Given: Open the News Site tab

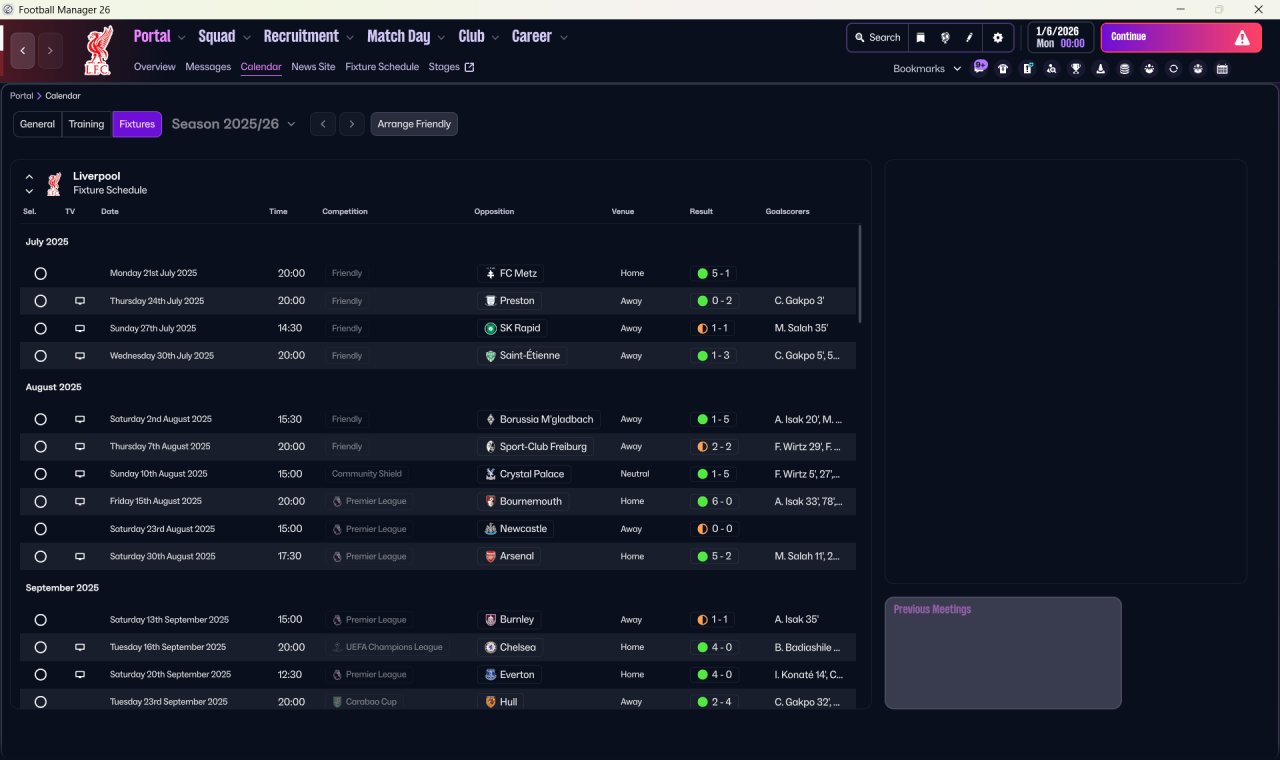Looking at the screenshot, I should (313, 67).
